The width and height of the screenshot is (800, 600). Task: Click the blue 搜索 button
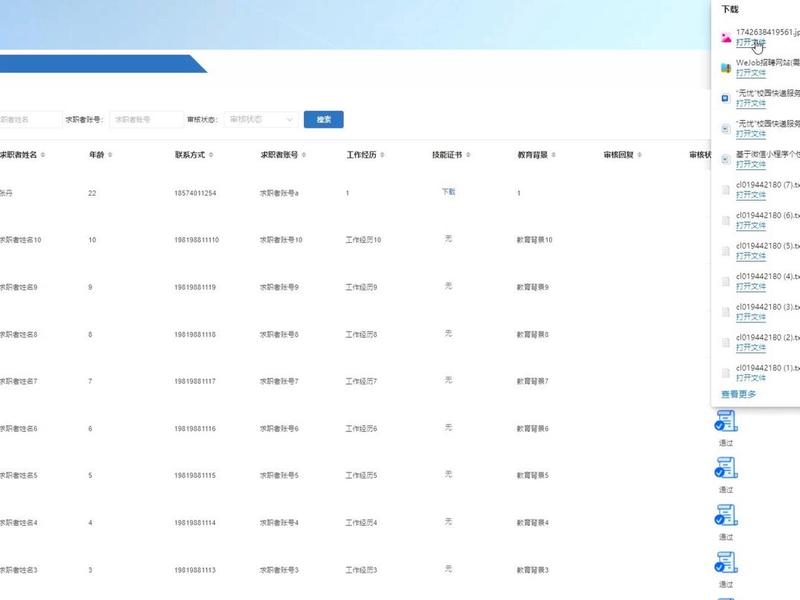pyautogui.click(x=323, y=119)
